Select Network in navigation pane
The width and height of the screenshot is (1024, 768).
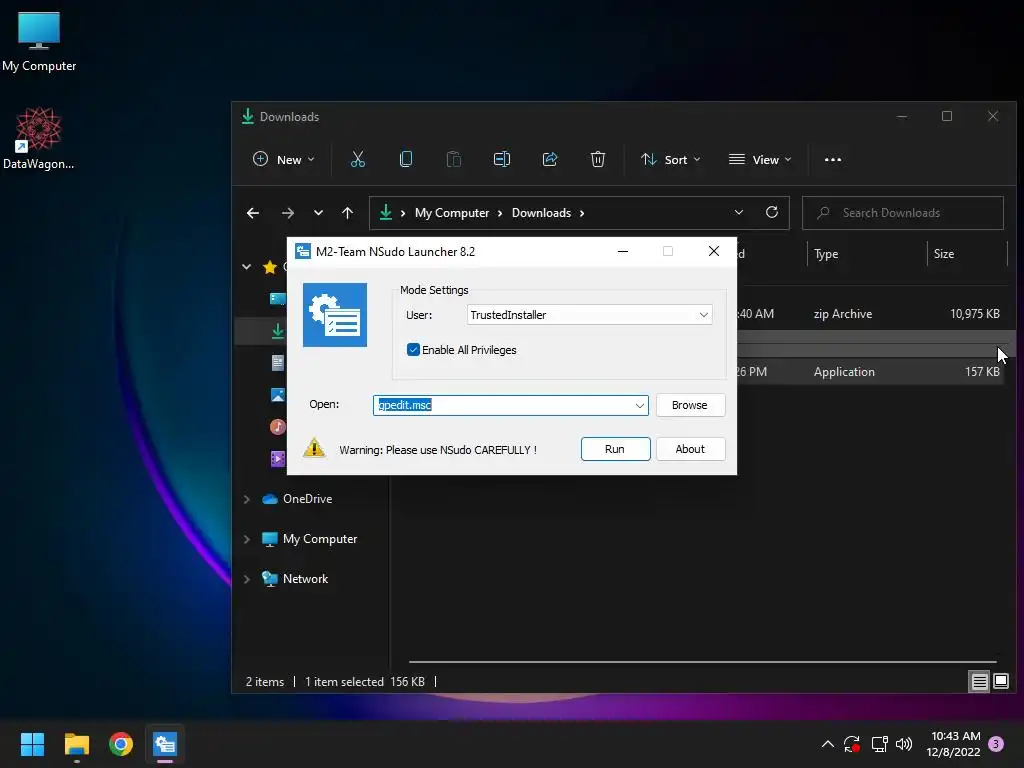point(306,579)
